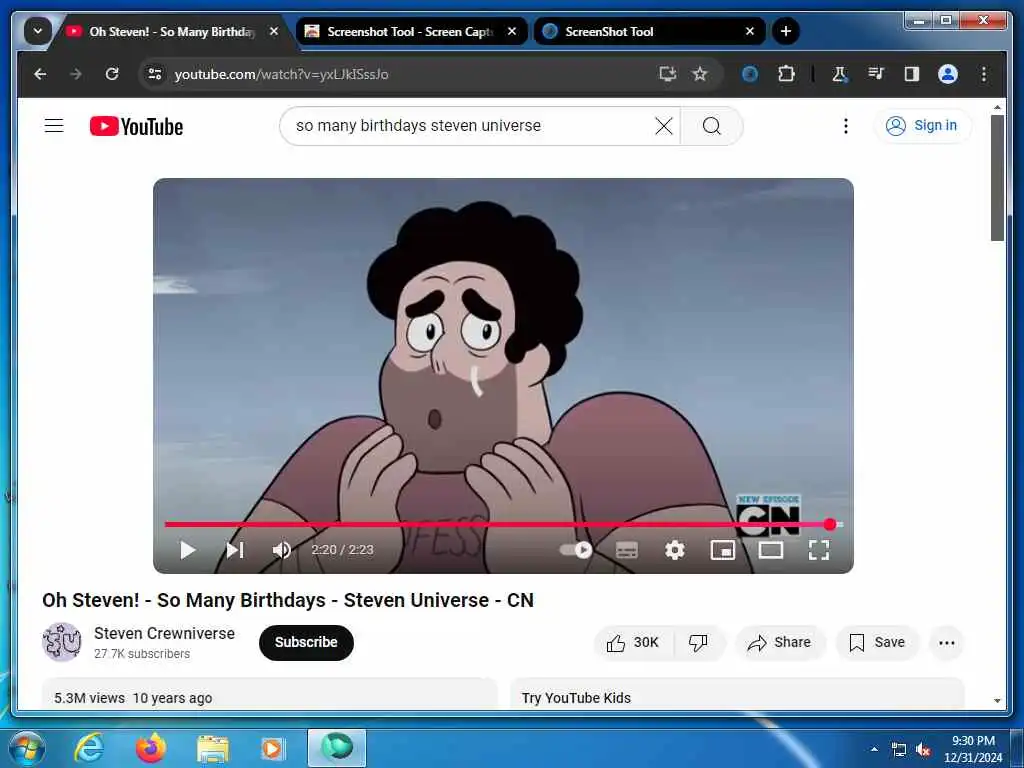Switch to the Oh Steven! YouTube tab
This screenshot has width=1024, height=768.
click(x=172, y=31)
